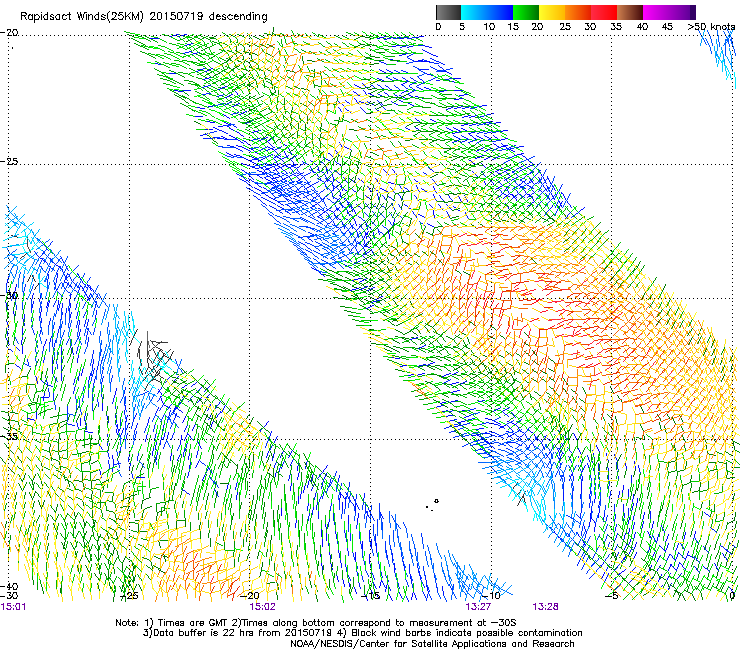Select the magenta-purple 40-50 knots legend band
740x650 pixels.
[x=669, y=12]
